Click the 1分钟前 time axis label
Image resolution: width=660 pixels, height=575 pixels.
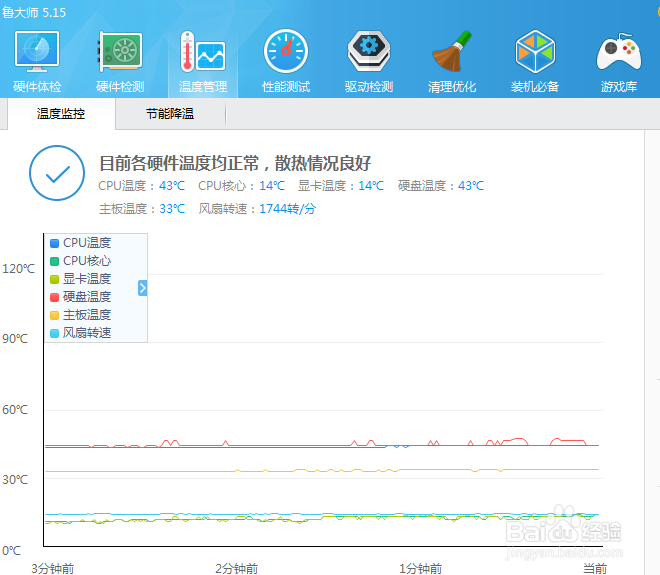[420, 569]
